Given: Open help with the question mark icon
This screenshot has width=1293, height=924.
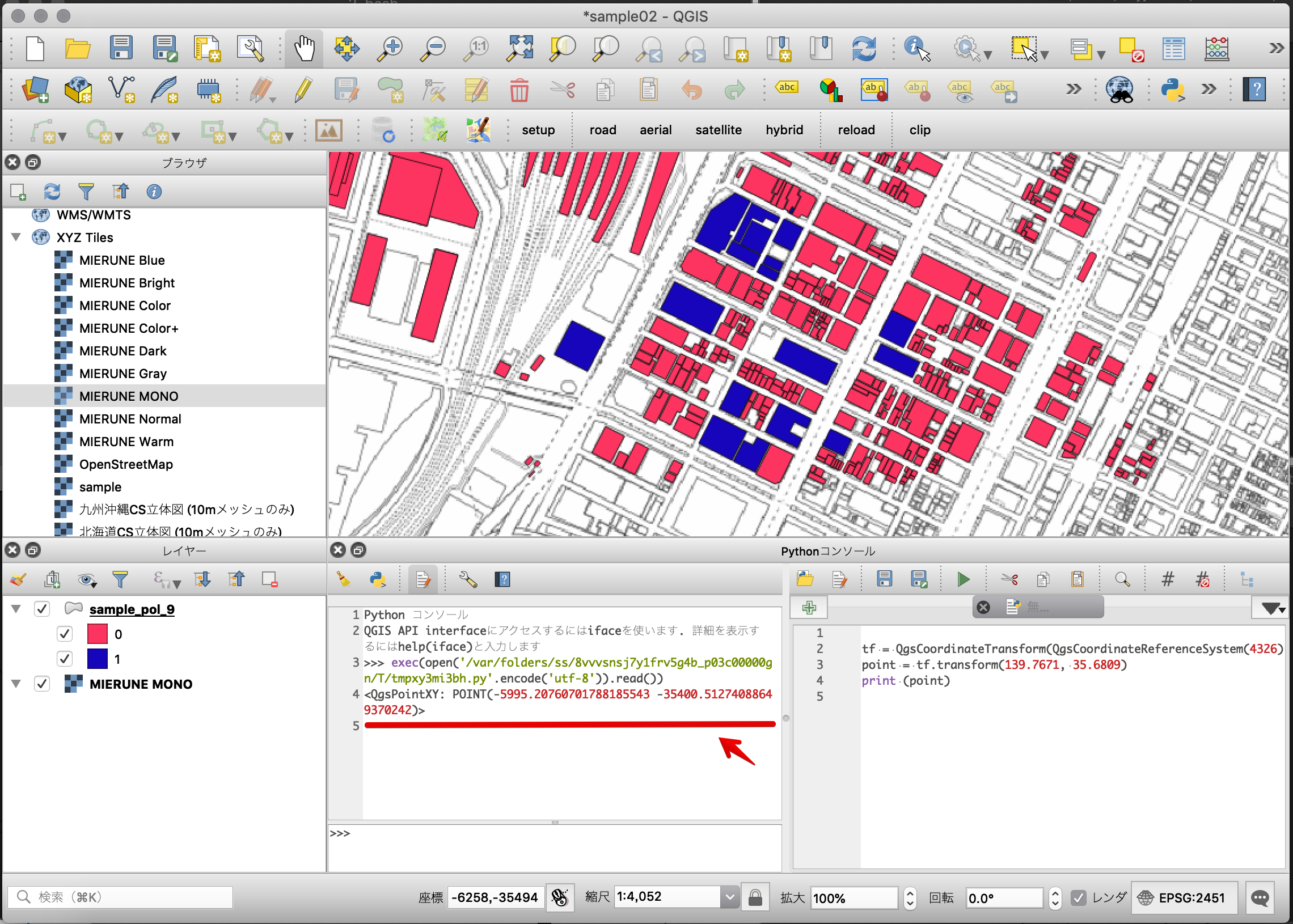Looking at the screenshot, I should click(1254, 90).
